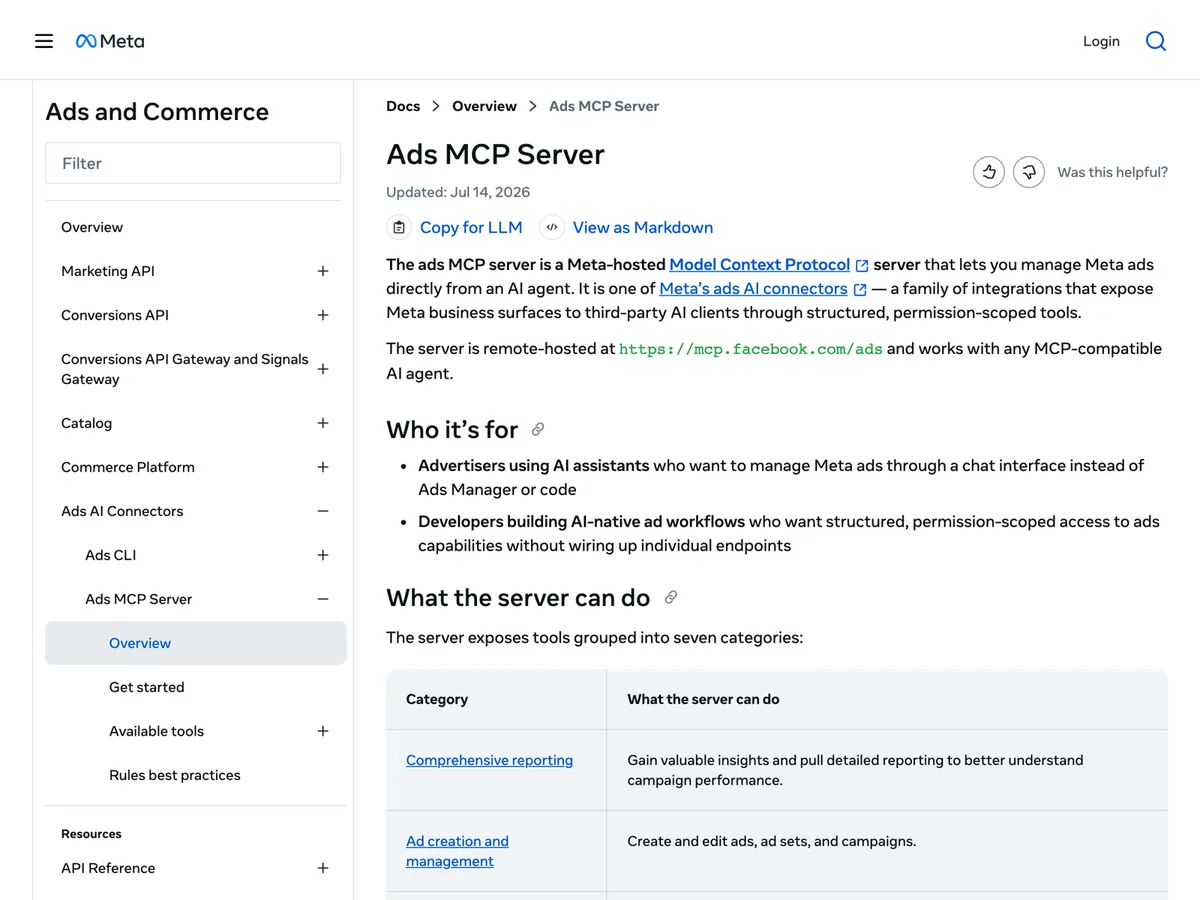Expand the Marketing API section
Viewport: 1200px width, 900px height.
pyautogui.click(x=323, y=271)
